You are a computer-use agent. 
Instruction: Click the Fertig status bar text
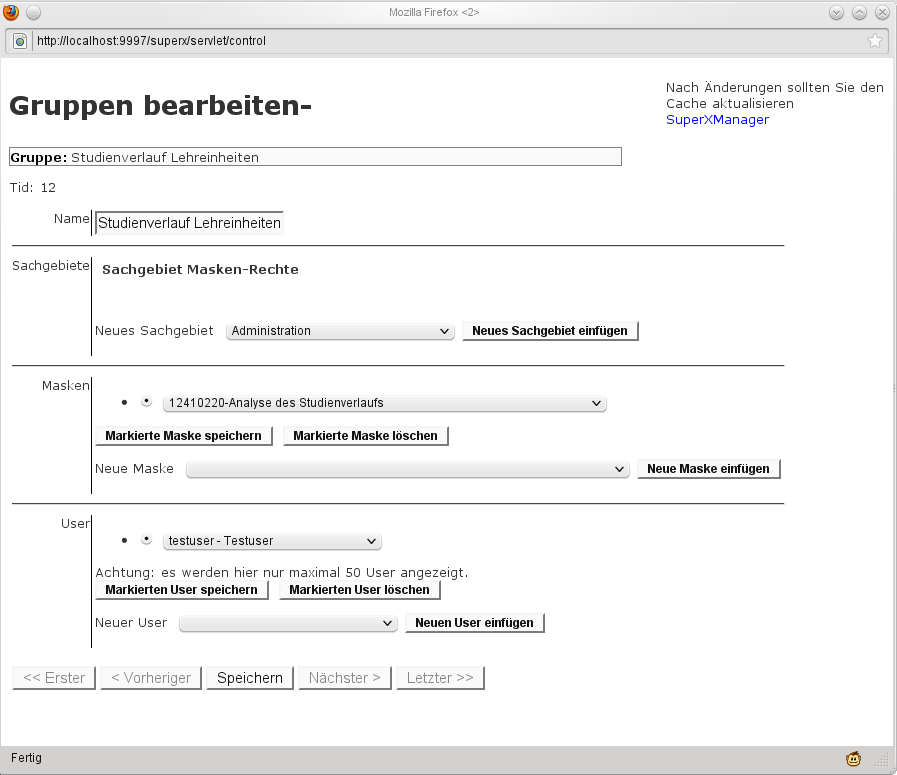[26, 758]
